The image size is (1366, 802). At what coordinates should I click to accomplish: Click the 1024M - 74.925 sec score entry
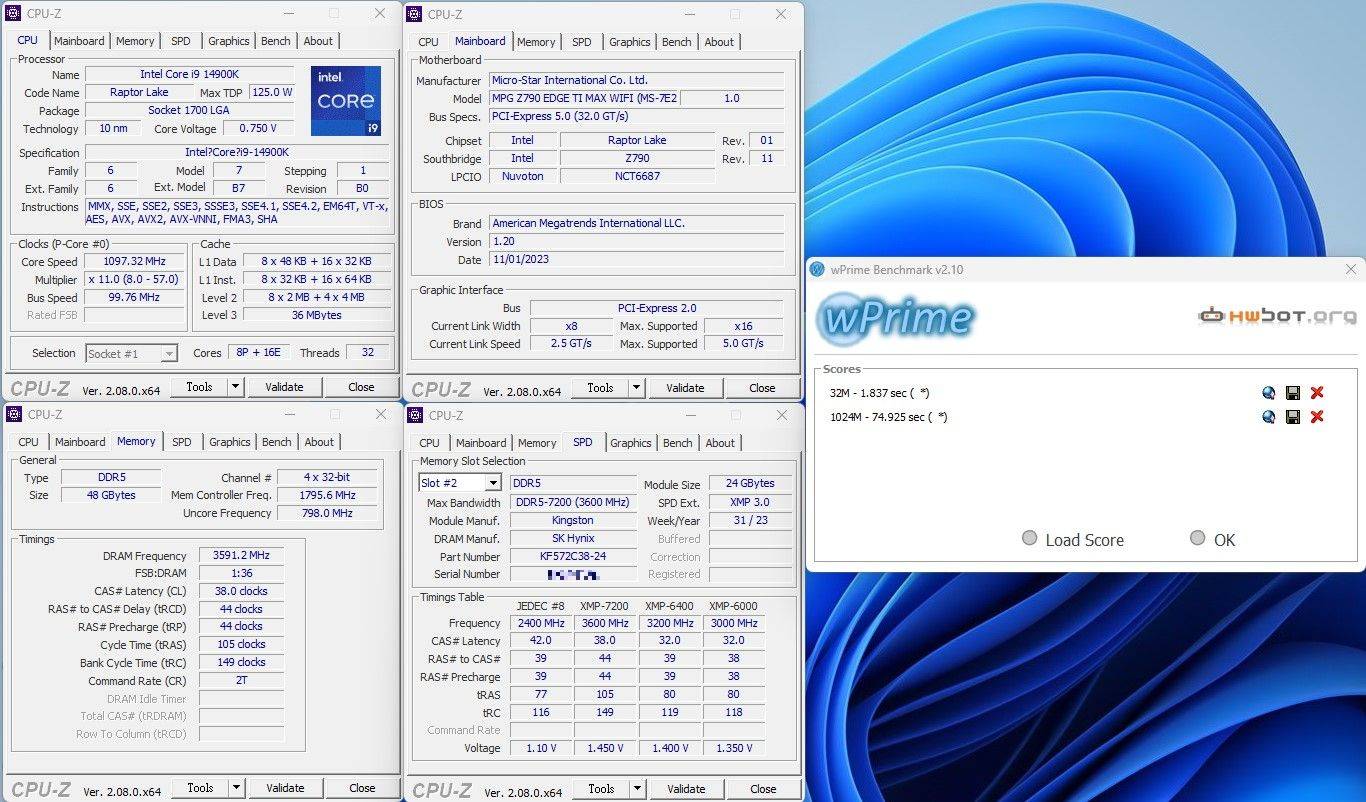888,417
